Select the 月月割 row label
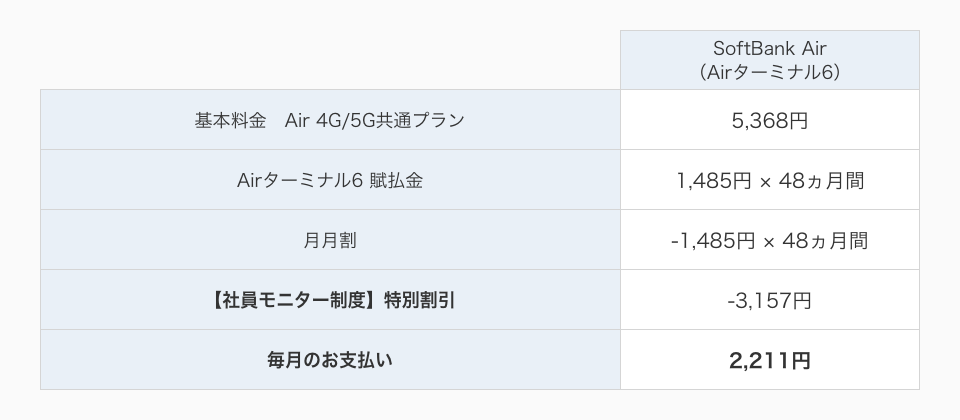This screenshot has height=420, width=960. [x=330, y=240]
